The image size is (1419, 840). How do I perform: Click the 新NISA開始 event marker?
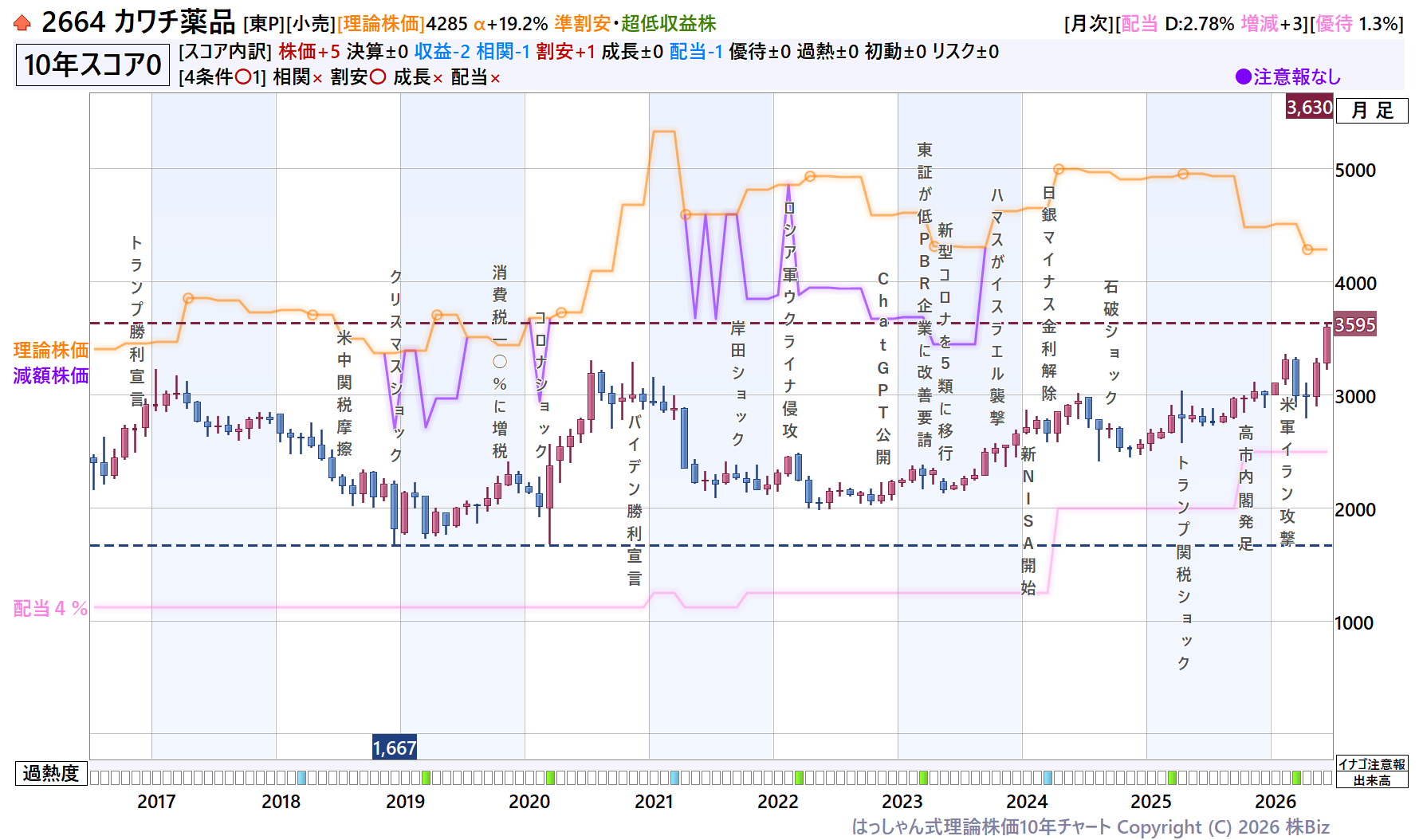pyautogui.click(x=1028, y=521)
